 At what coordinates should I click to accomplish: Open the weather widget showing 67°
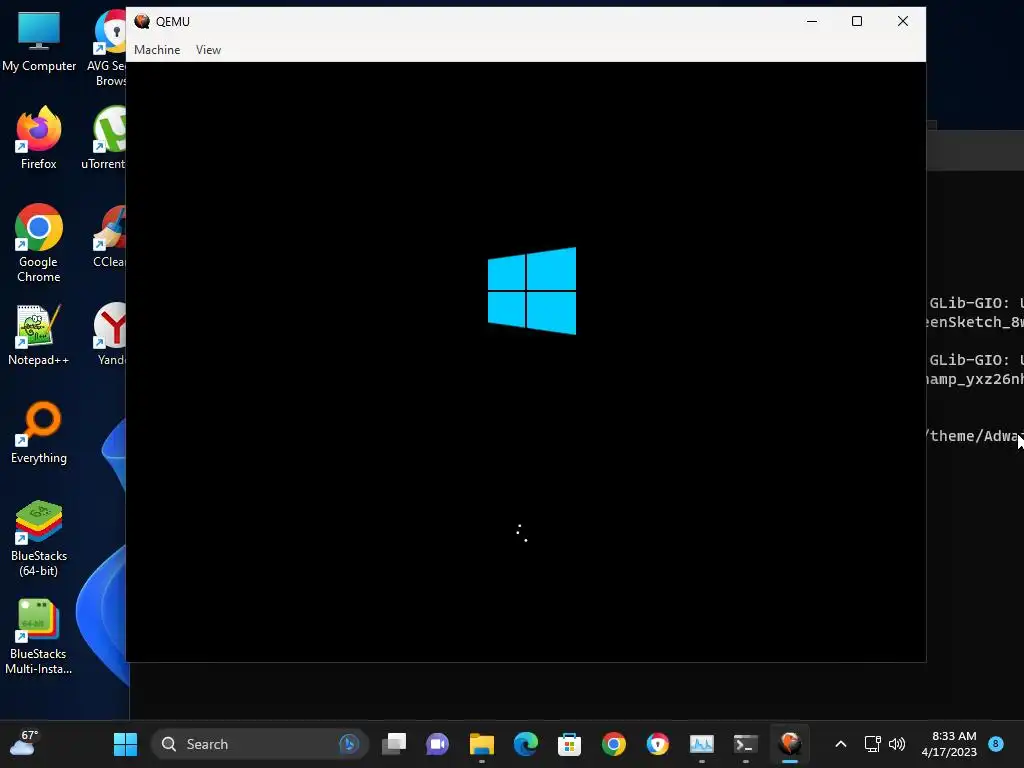click(22, 743)
